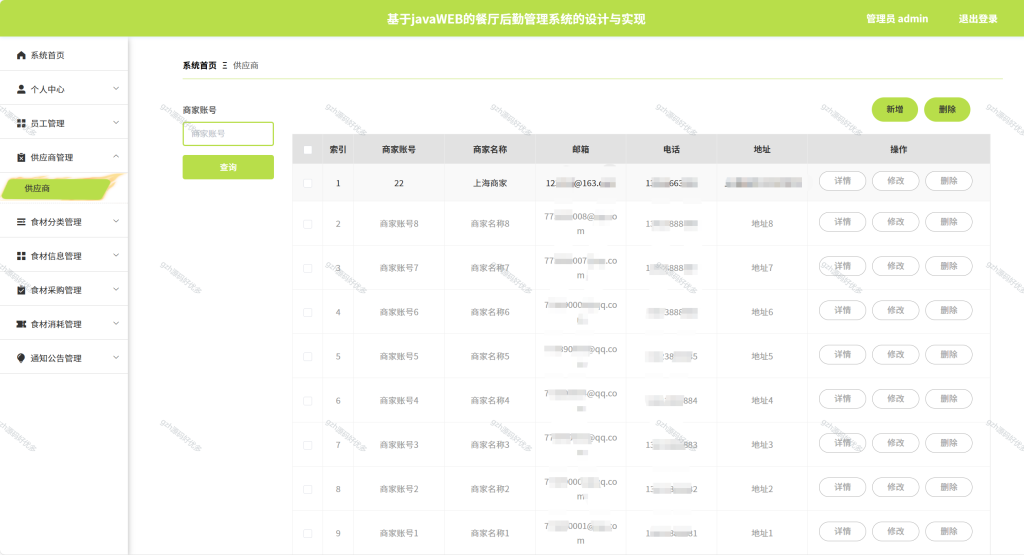This screenshot has height=555, width=1024.
Task: Click the home icon beside 系统首页
Action: (21, 56)
